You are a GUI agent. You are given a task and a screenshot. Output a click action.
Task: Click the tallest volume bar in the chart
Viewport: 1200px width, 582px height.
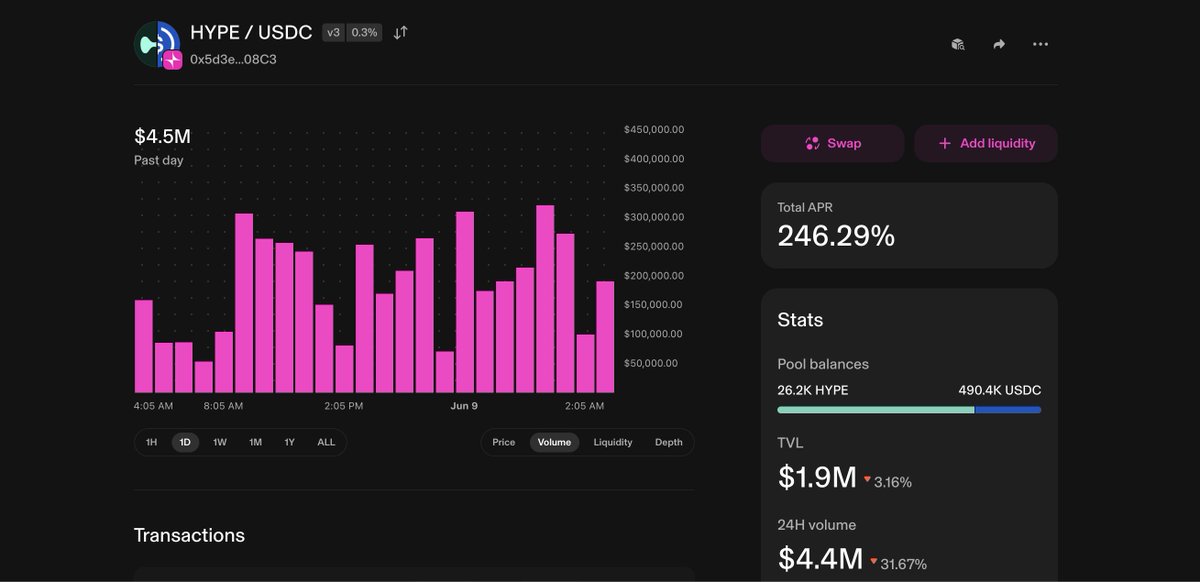tap(545, 299)
